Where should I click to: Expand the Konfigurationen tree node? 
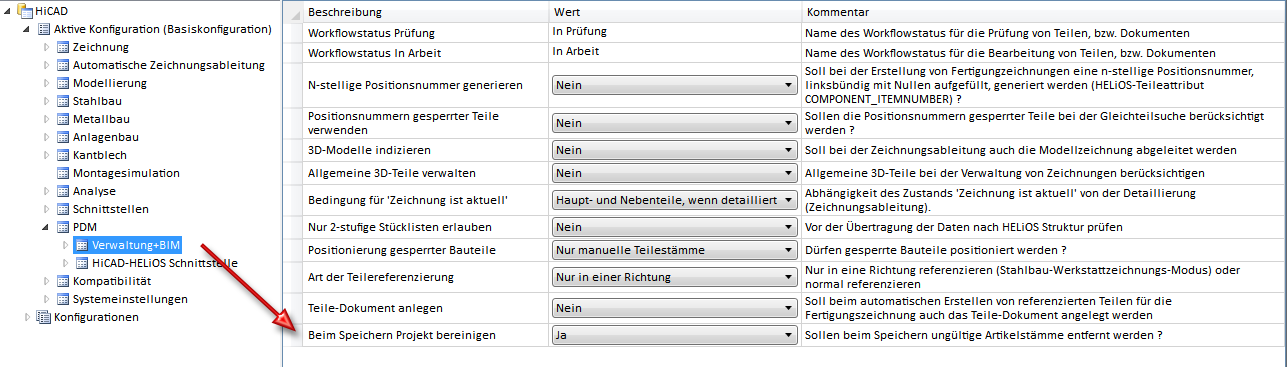27,317
